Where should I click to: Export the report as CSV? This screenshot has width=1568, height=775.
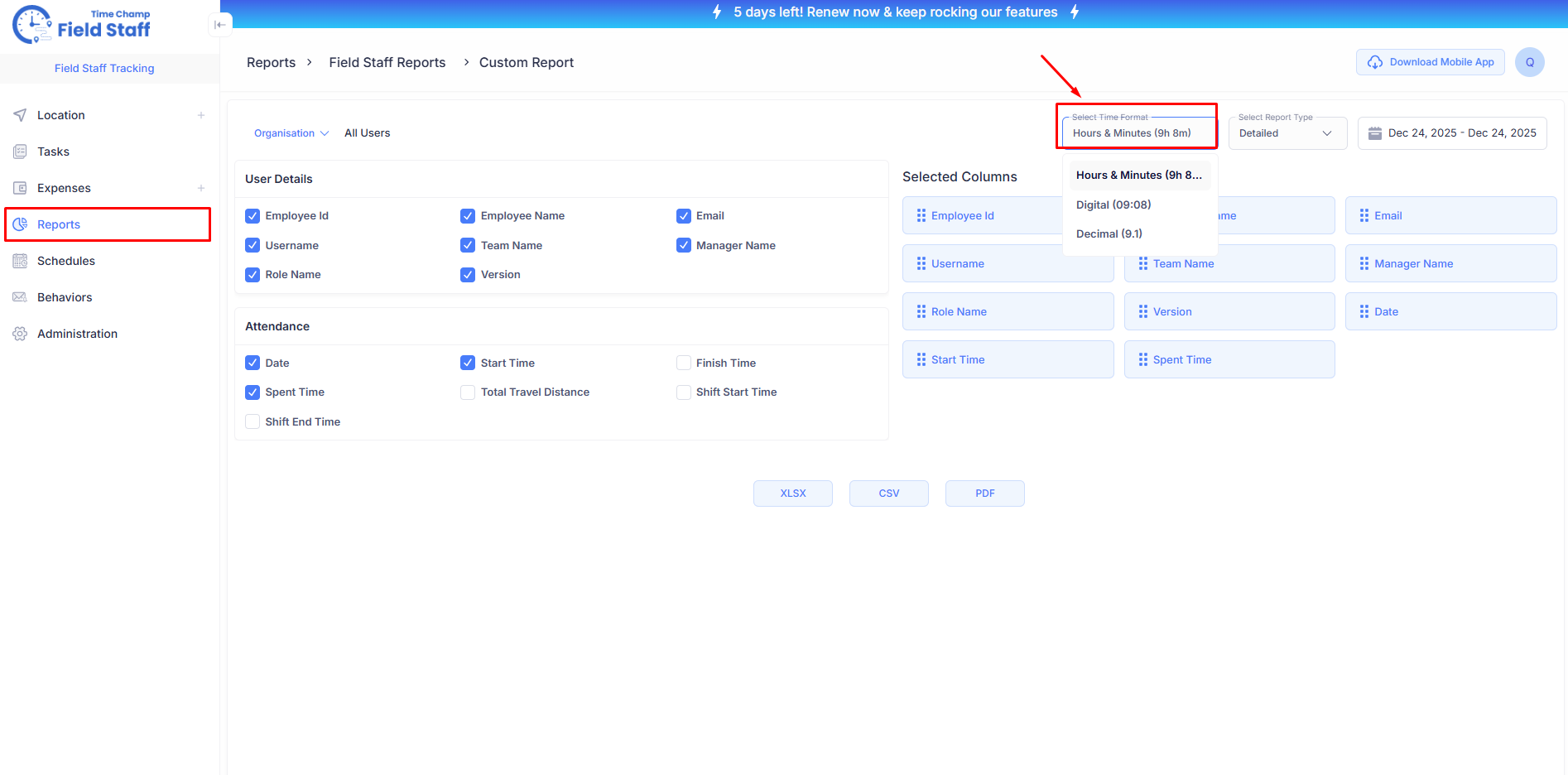[x=889, y=493]
